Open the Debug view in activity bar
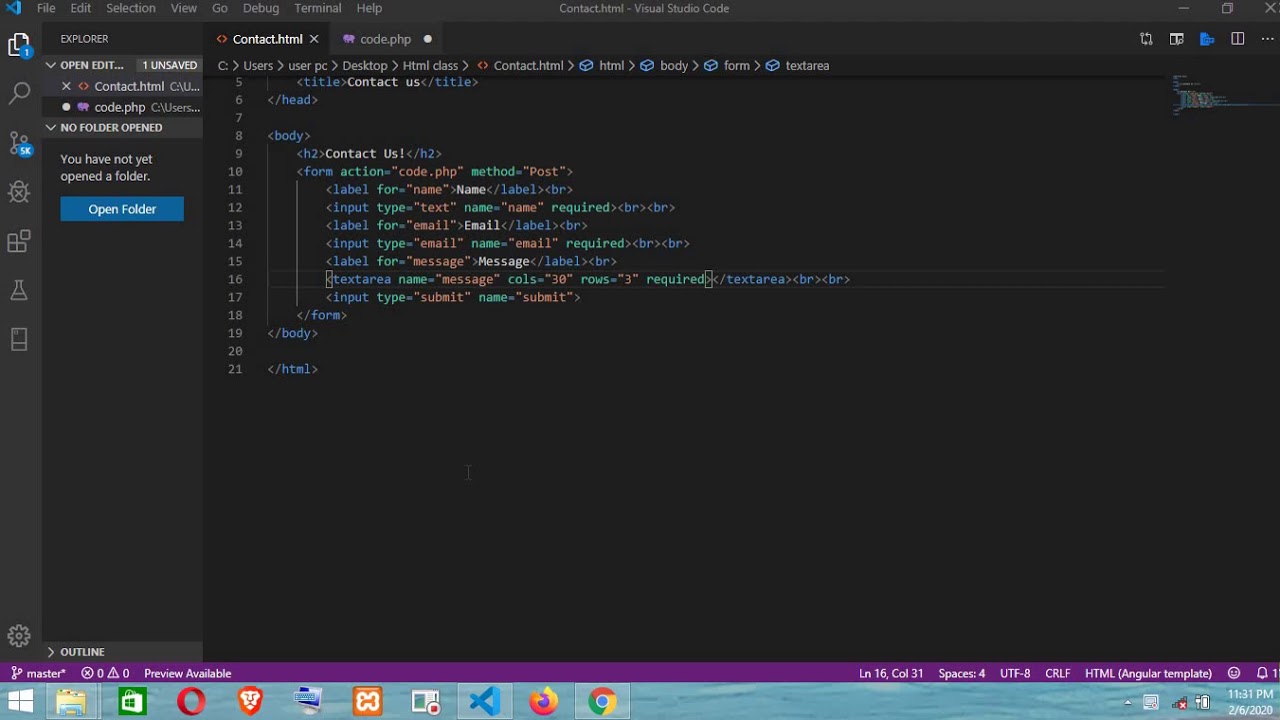 coord(19,192)
